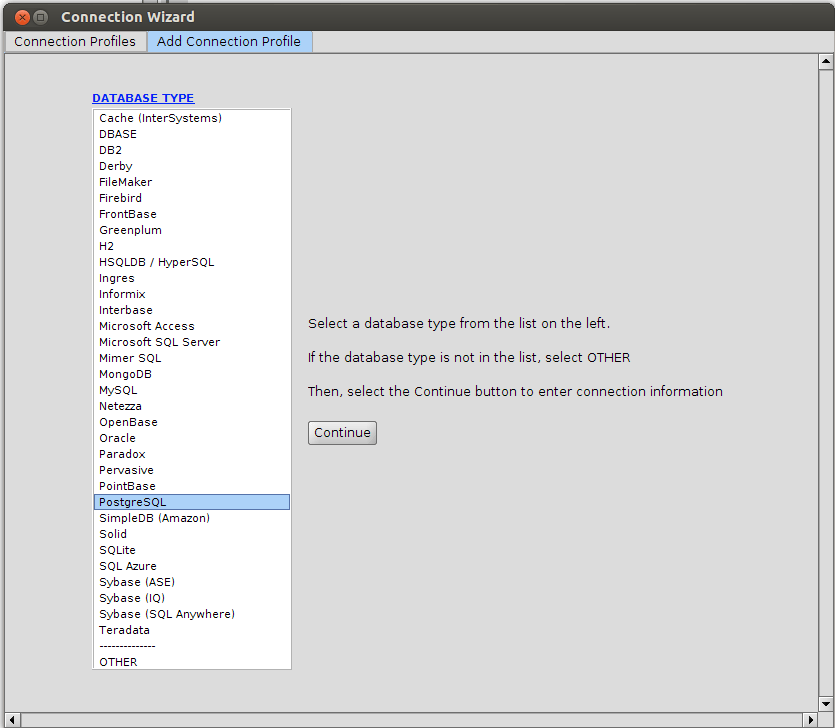Open the Add Connection Profile tab

229,41
